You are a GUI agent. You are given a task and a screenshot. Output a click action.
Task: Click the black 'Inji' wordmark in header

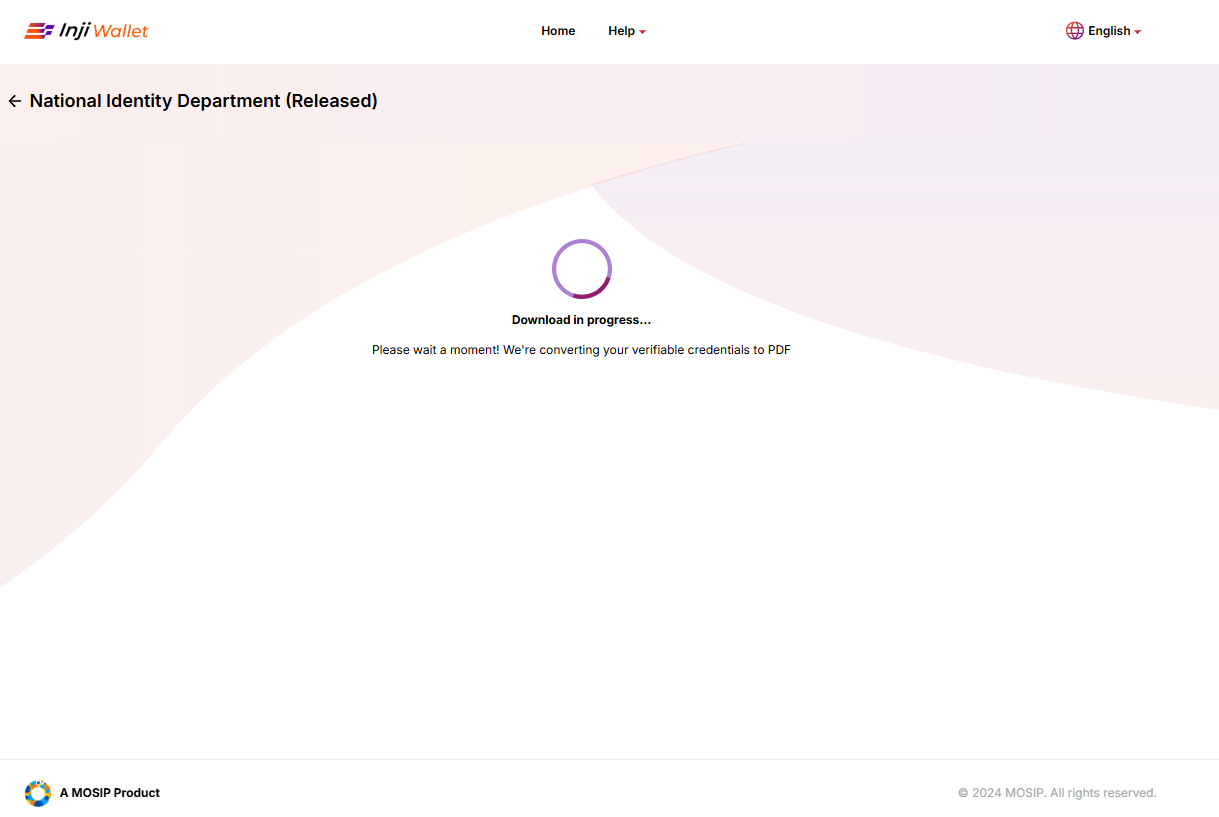[74, 31]
